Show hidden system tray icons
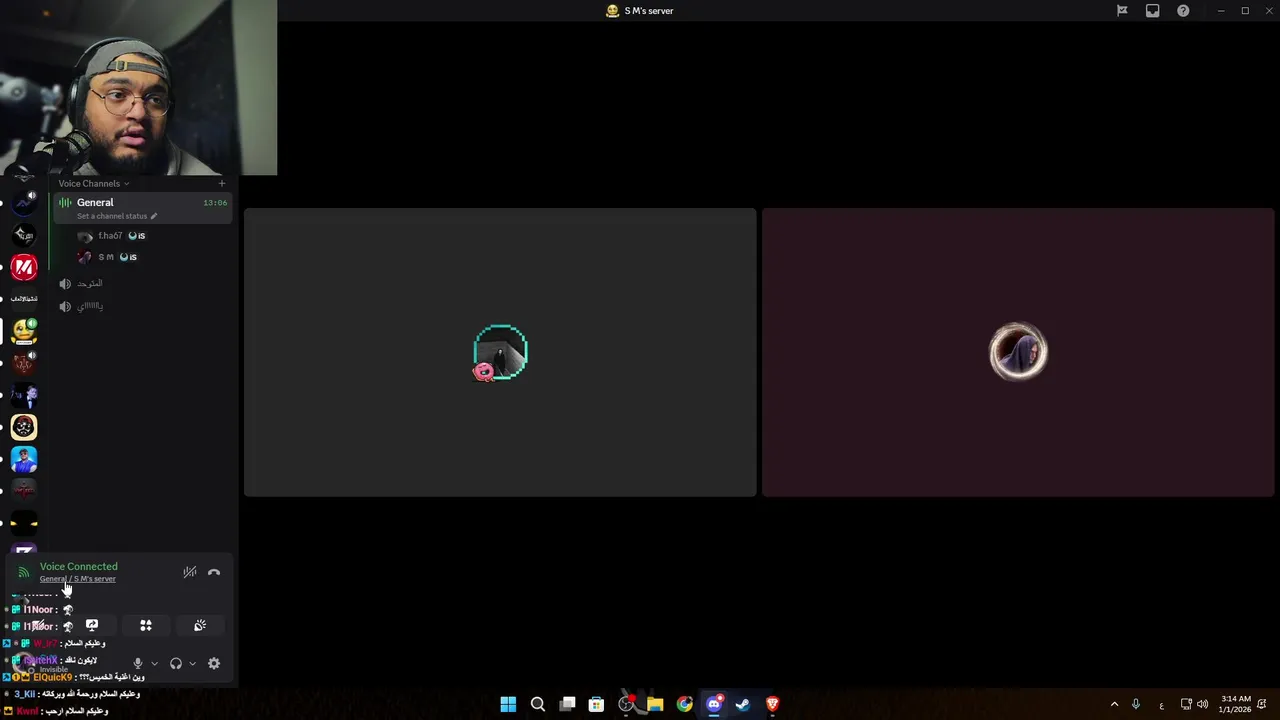The height and width of the screenshot is (720, 1280). coord(1114,704)
